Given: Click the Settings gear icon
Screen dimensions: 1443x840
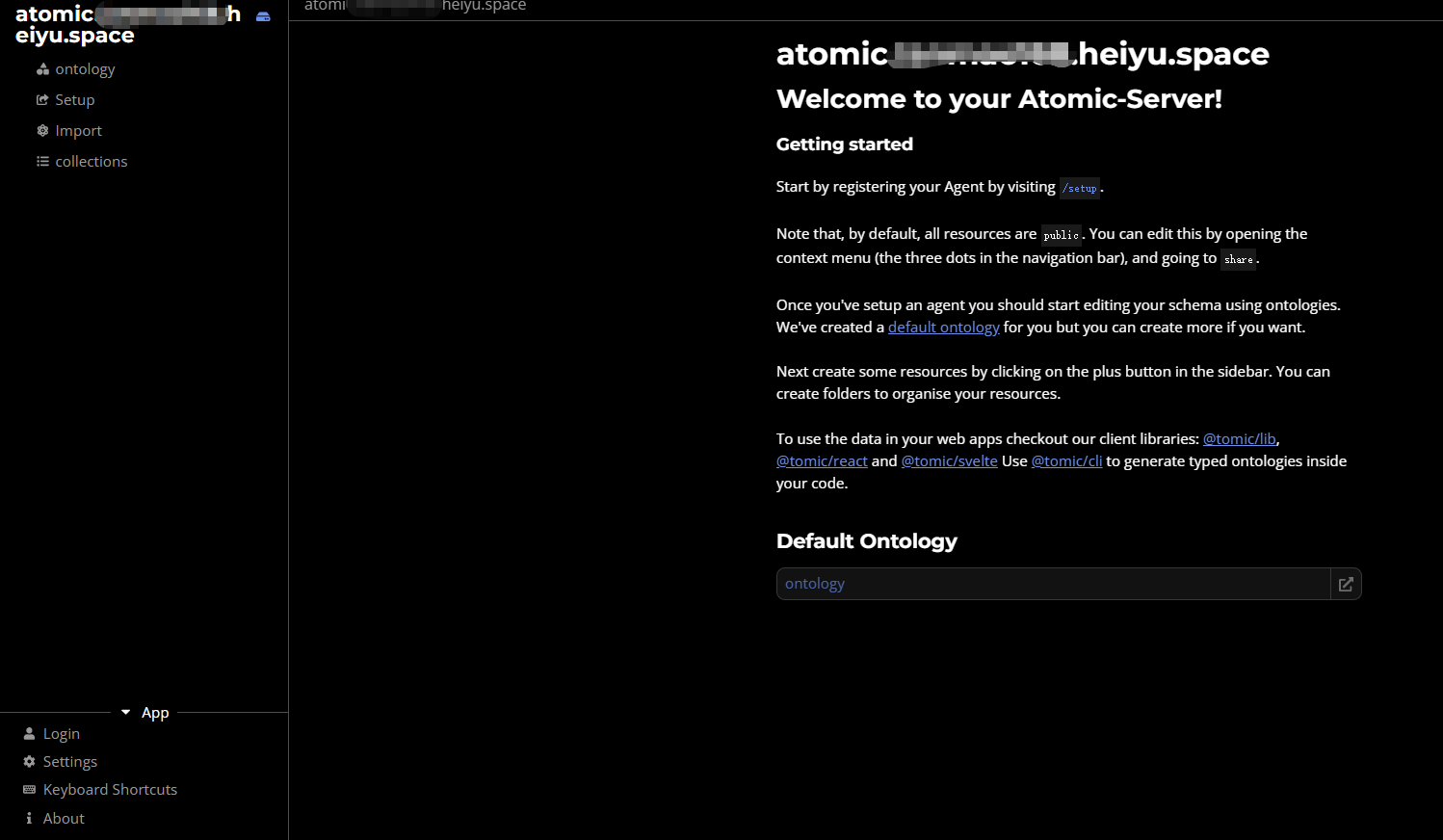Looking at the screenshot, I should click(29, 762).
